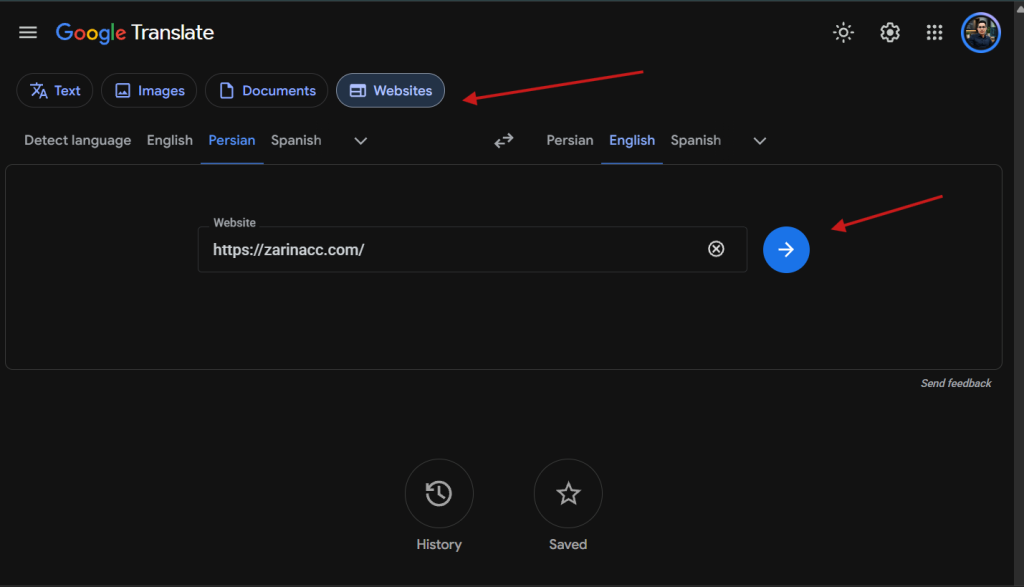This screenshot has width=1024, height=587.
Task: Select Persian as source language
Action: (232, 140)
